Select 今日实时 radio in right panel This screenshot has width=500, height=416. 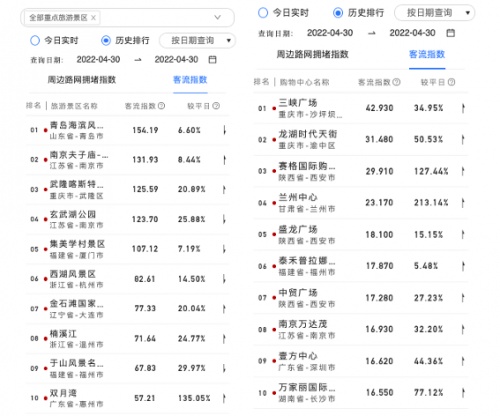tap(263, 13)
